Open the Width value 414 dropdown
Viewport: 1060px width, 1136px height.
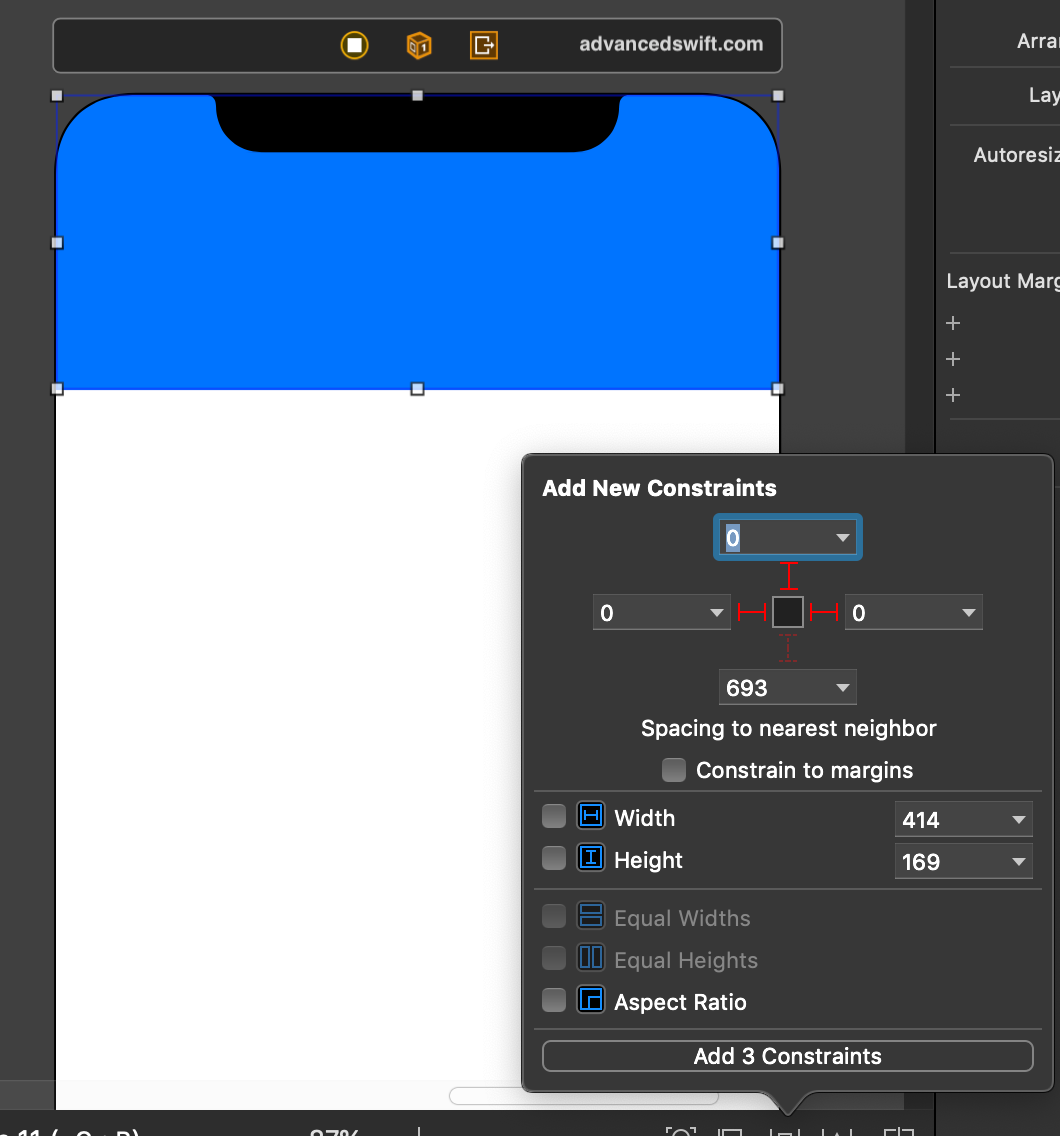pos(1019,819)
